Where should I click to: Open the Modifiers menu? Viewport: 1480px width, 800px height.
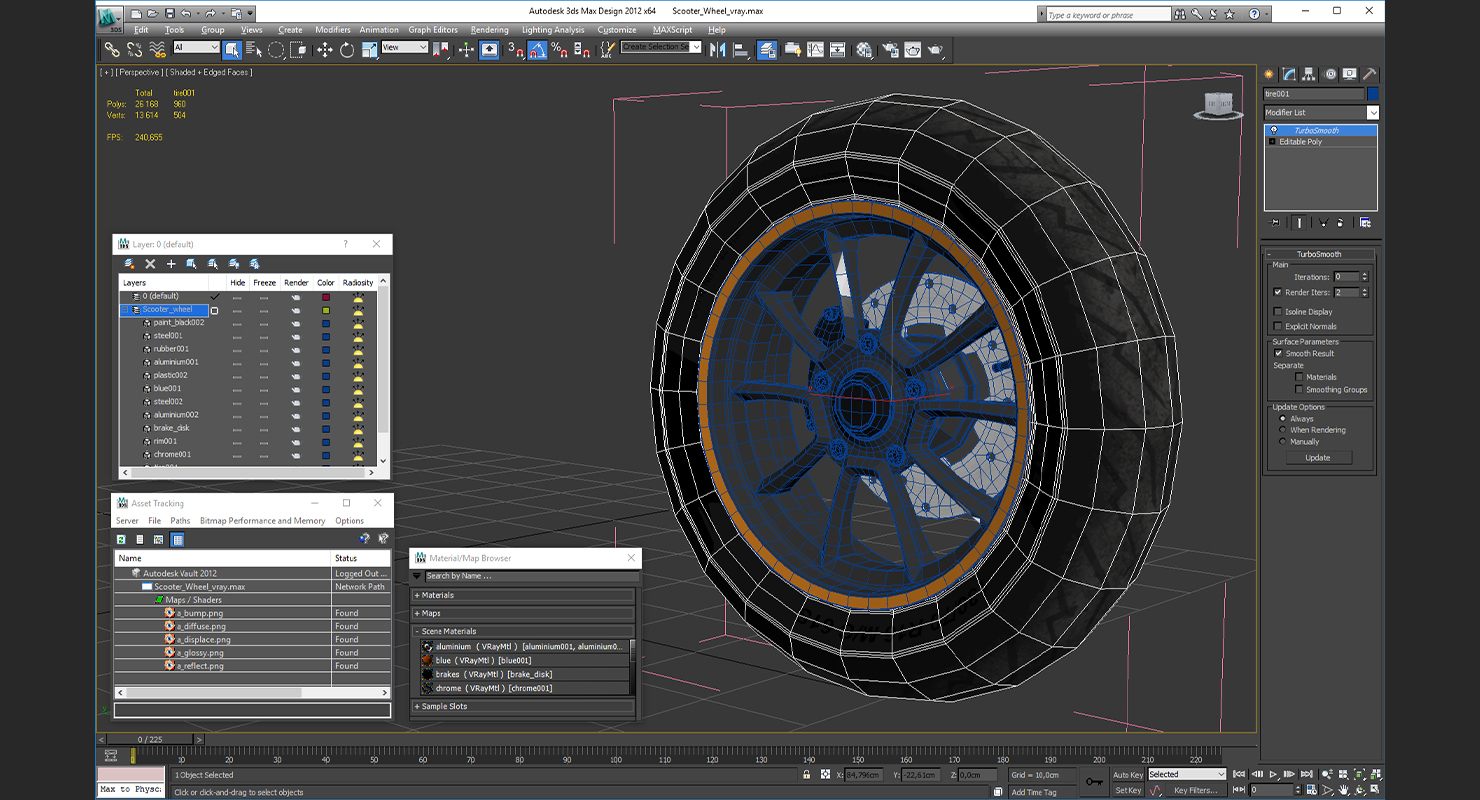click(333, 30)
